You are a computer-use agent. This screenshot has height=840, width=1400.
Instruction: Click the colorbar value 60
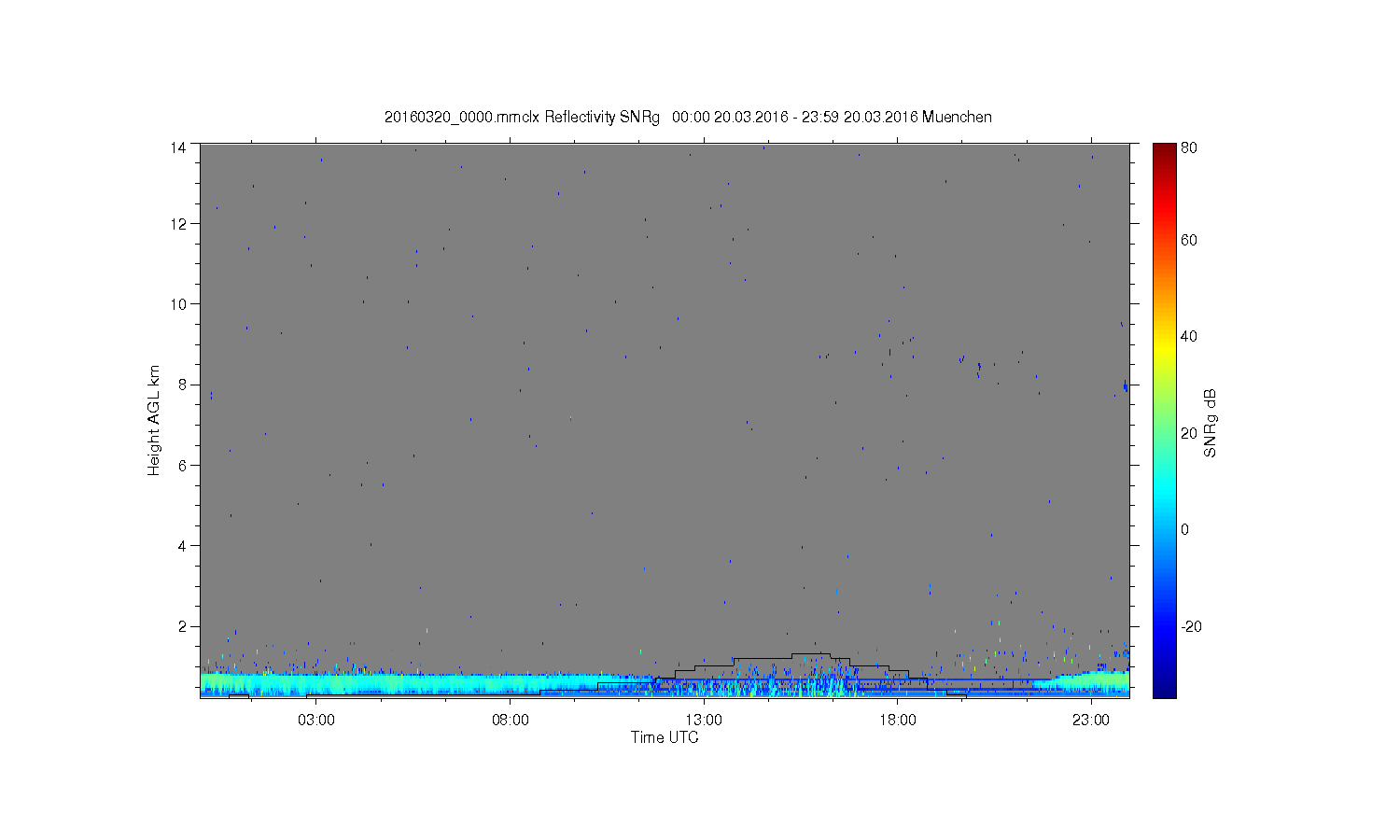[x=1189, y=241]
